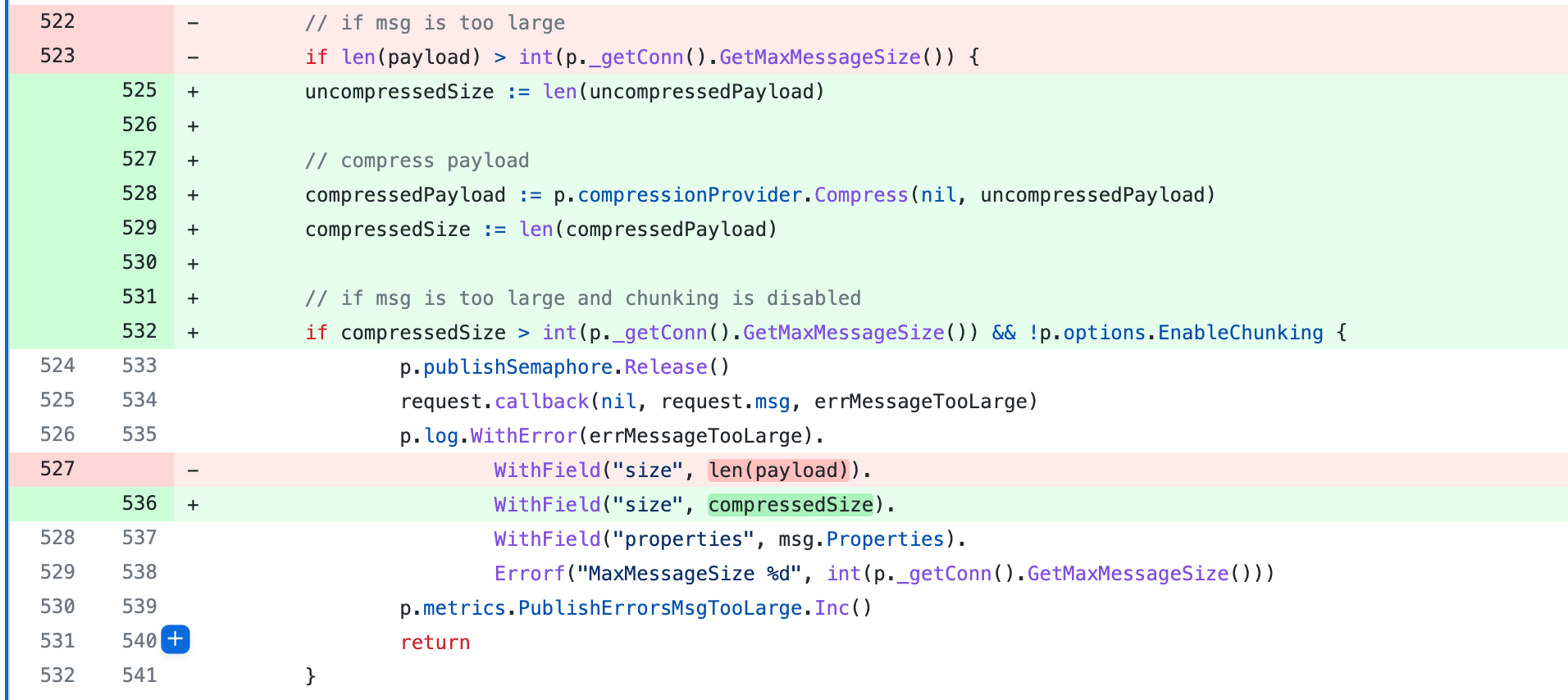Click old line number 523

point(57,56)
